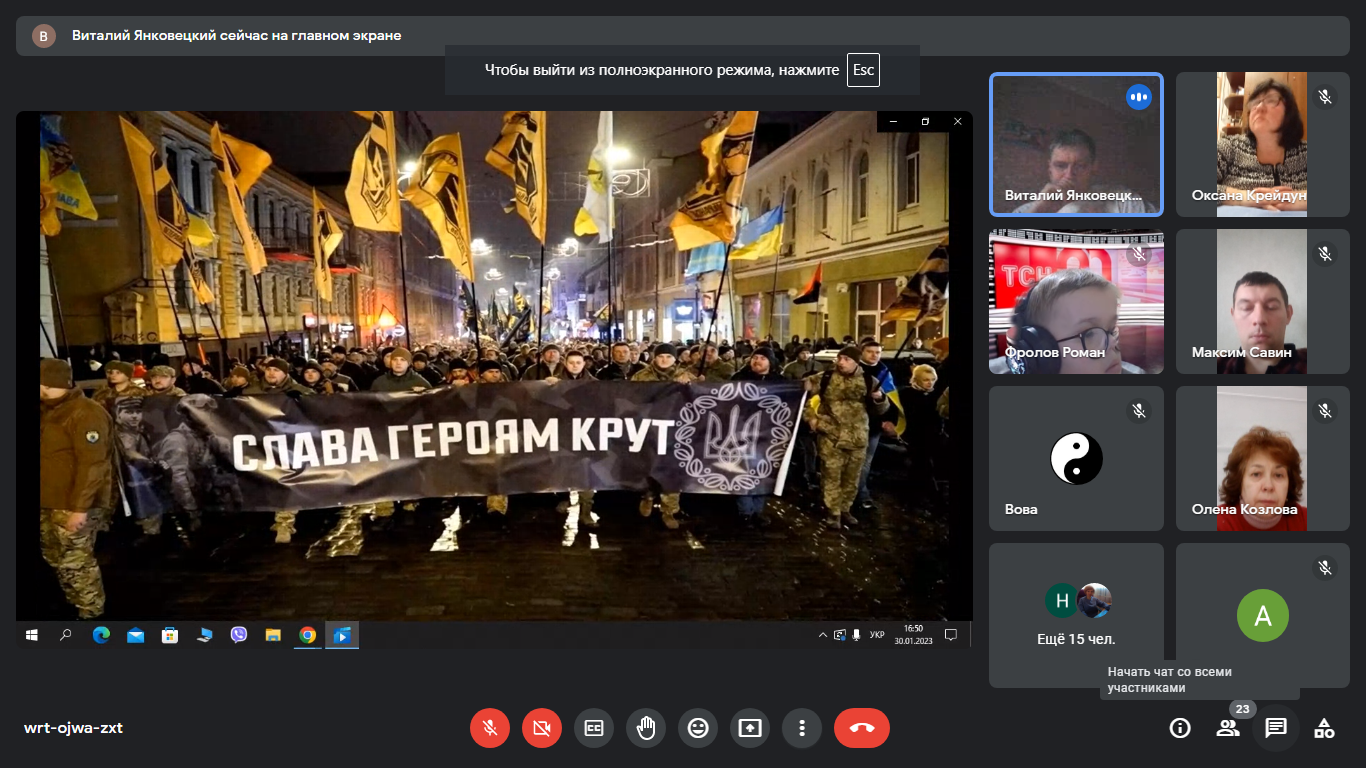Click the Windows Start button in shared screen
Image resolution: width=1366 pixels, height=768 pixels.
click(x=31, y=635)
